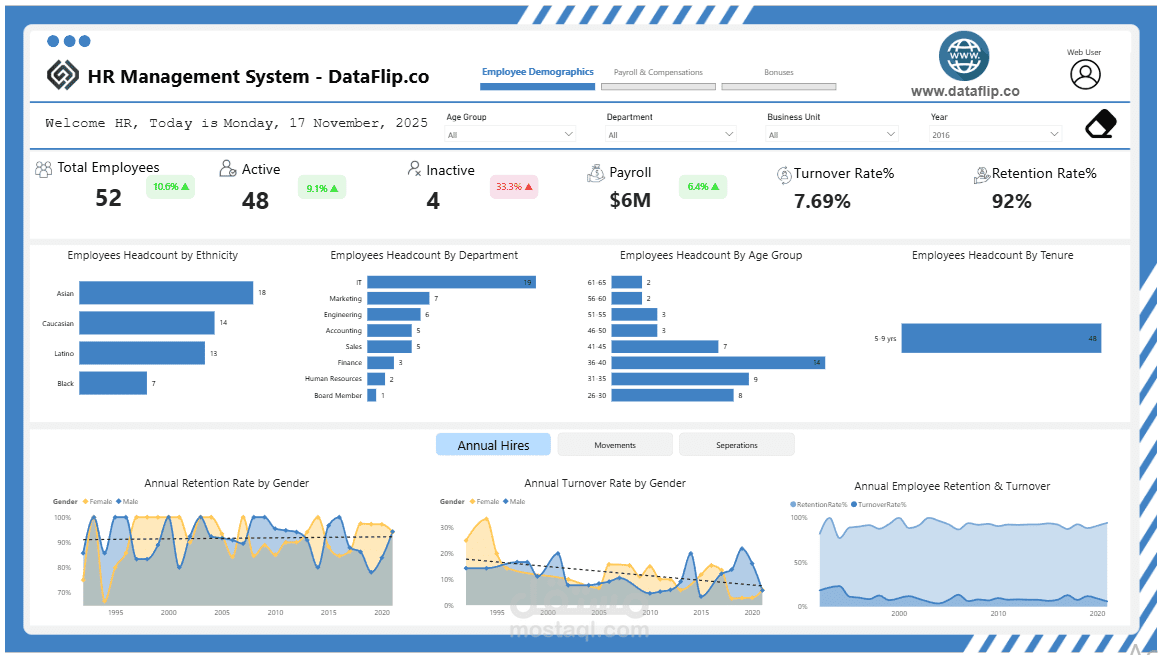Click the Retention Rate icon
The image size is (1159, 655).
click(982, 175)
